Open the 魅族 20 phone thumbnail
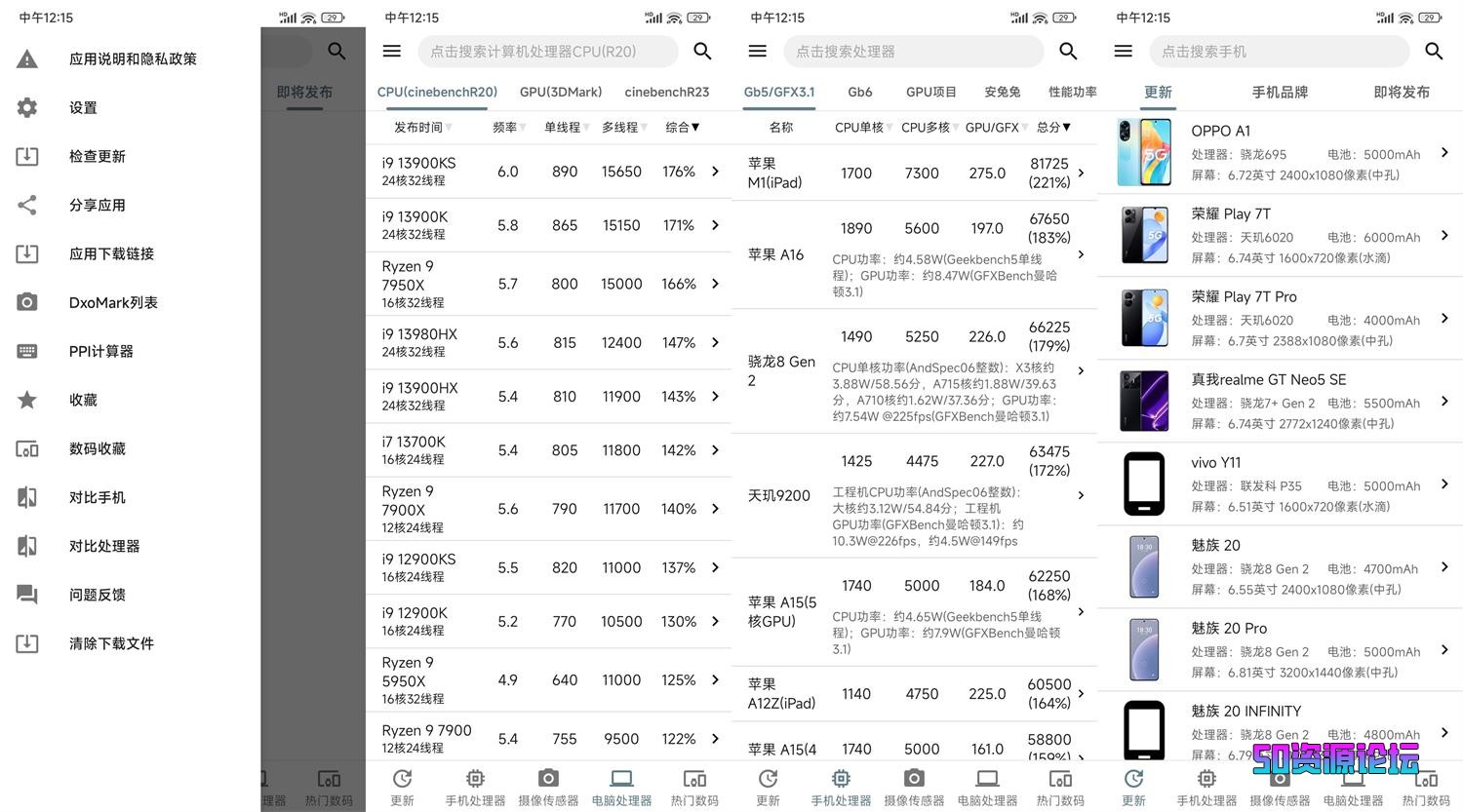Image resolution: width=1463 pixels, height=812 pixels. click(1144, 566)
